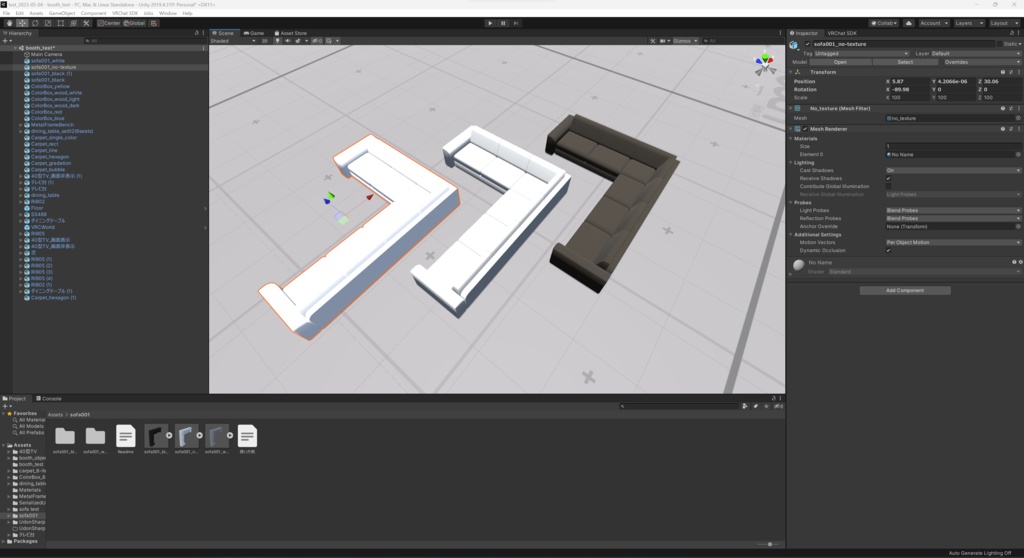Collapse the Transform component
1024x558 pixels.
click(x=791, y=72)
